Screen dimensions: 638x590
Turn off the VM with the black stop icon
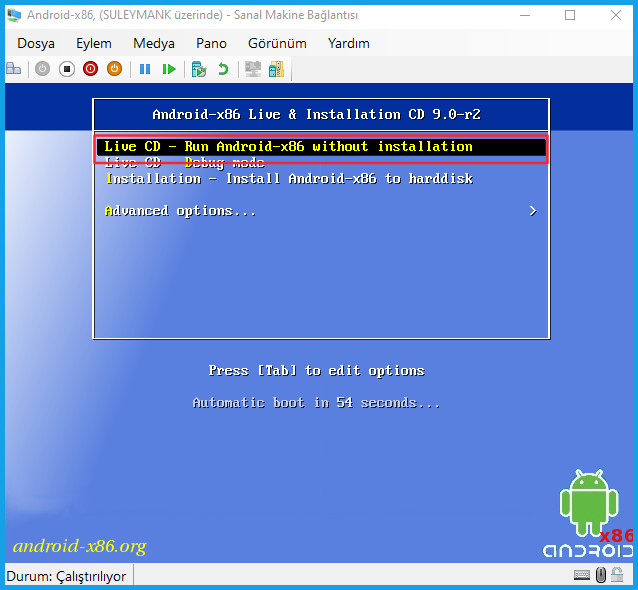(67, 69)
